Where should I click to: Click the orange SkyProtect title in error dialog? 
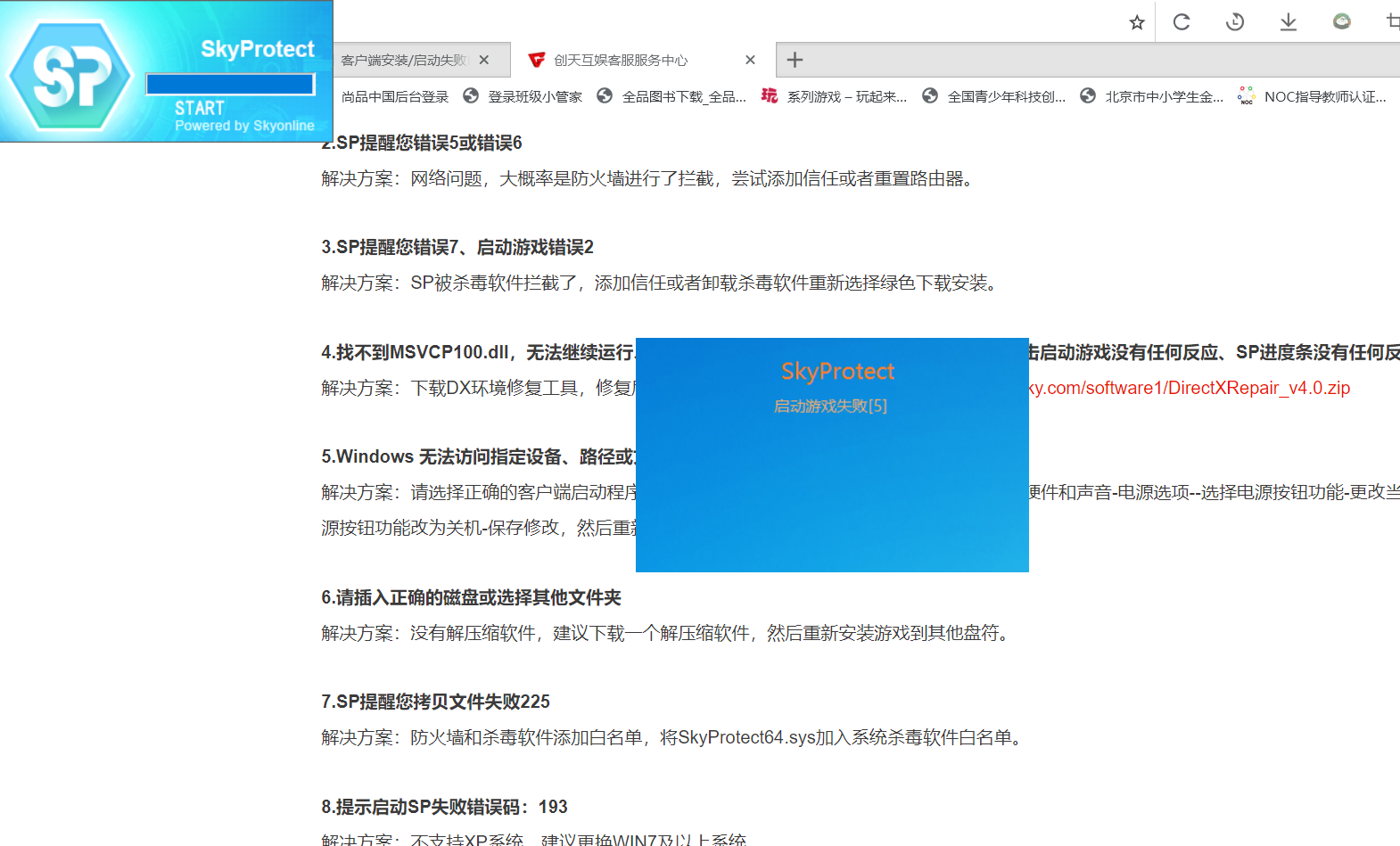click(x=837, y=371)
